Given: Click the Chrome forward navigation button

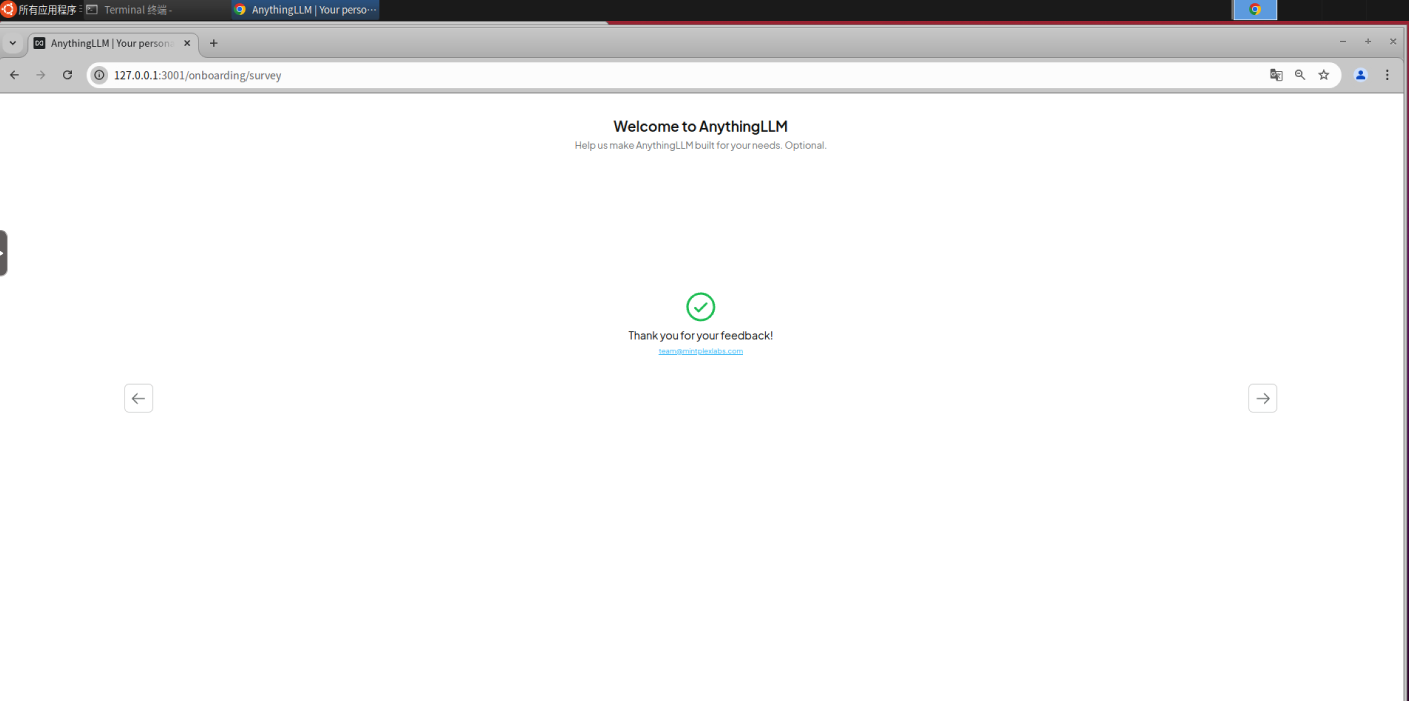Looking at the screenshot, I should [x=41, y=75].
